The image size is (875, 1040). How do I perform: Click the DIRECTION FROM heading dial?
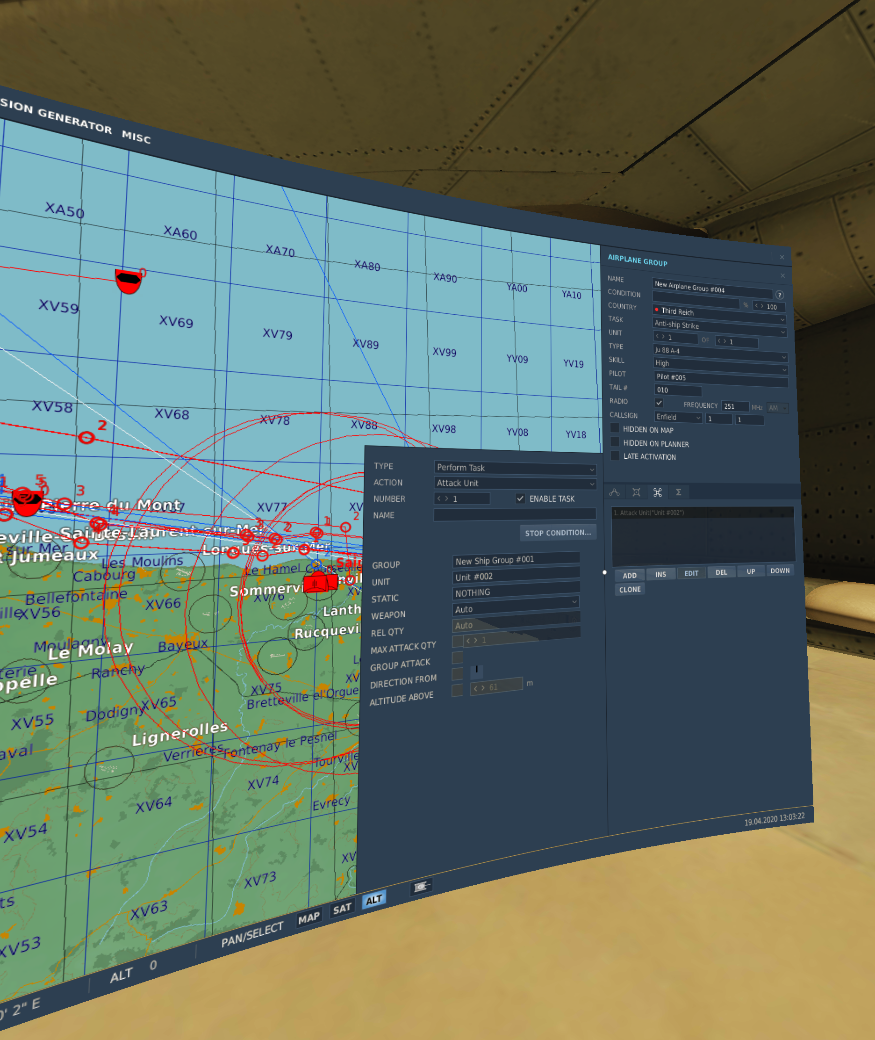[476, 671]
